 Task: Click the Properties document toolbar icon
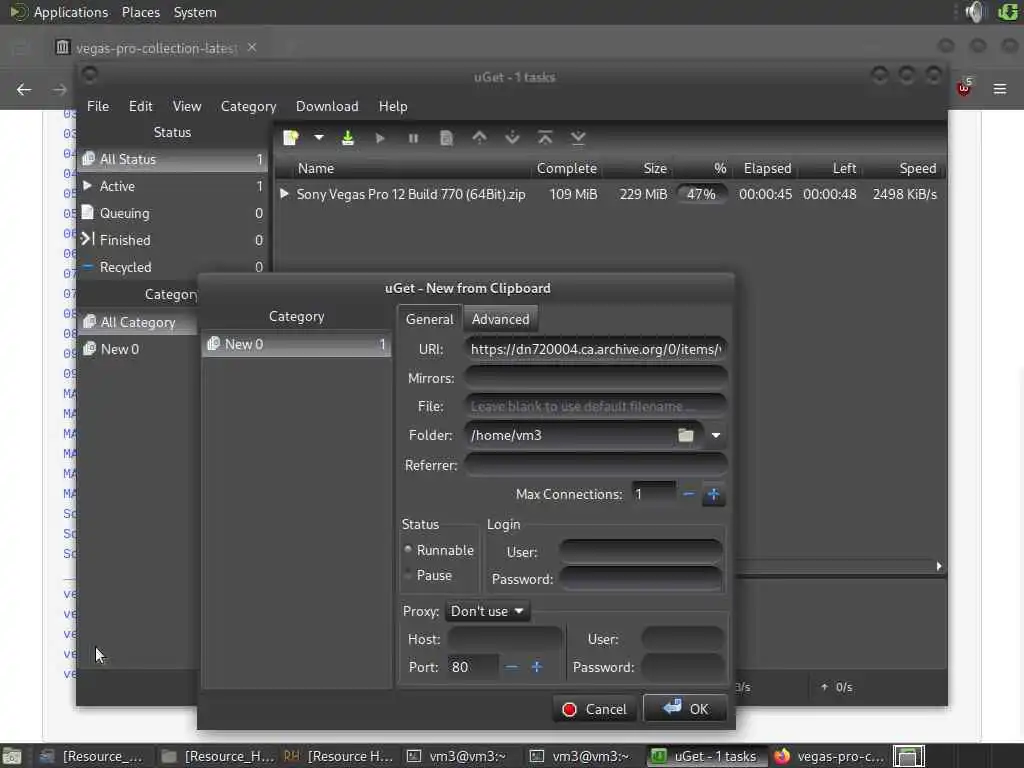pos(447,138)
